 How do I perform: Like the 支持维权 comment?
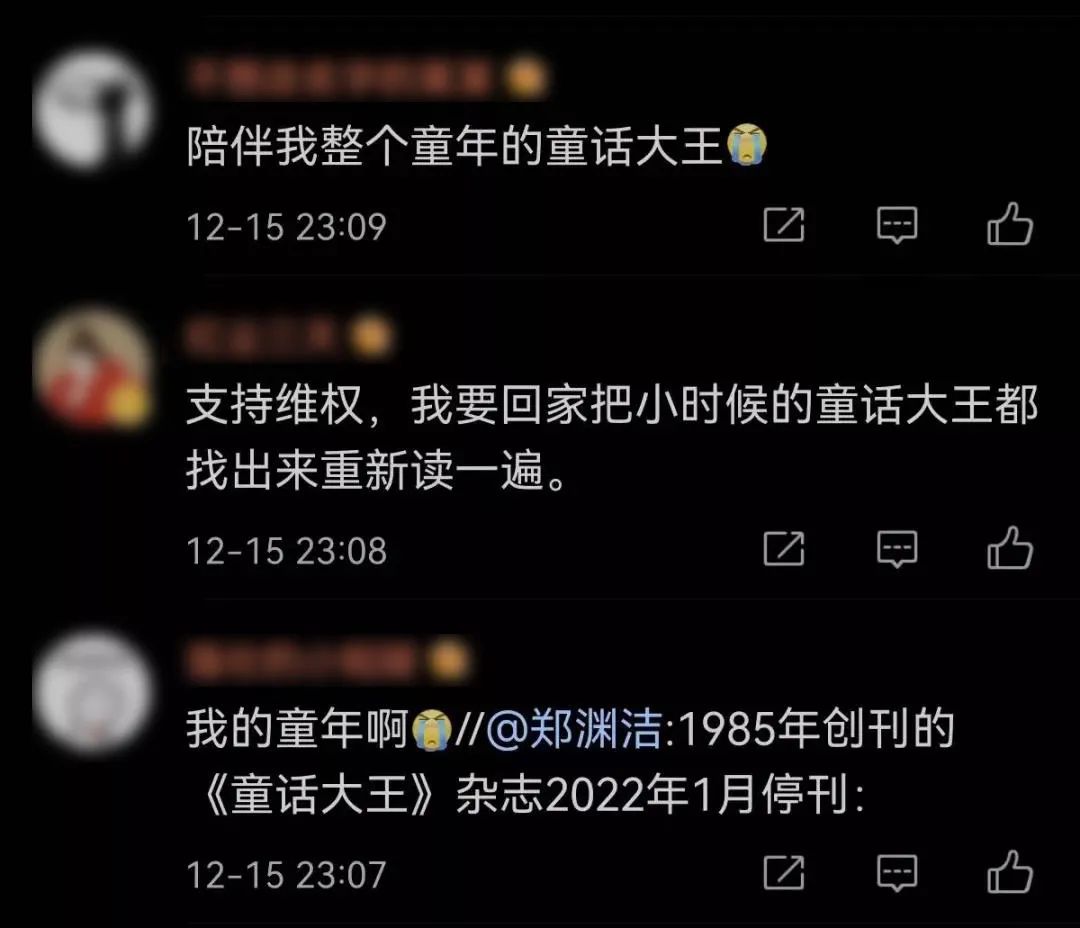click(1010, 548)
